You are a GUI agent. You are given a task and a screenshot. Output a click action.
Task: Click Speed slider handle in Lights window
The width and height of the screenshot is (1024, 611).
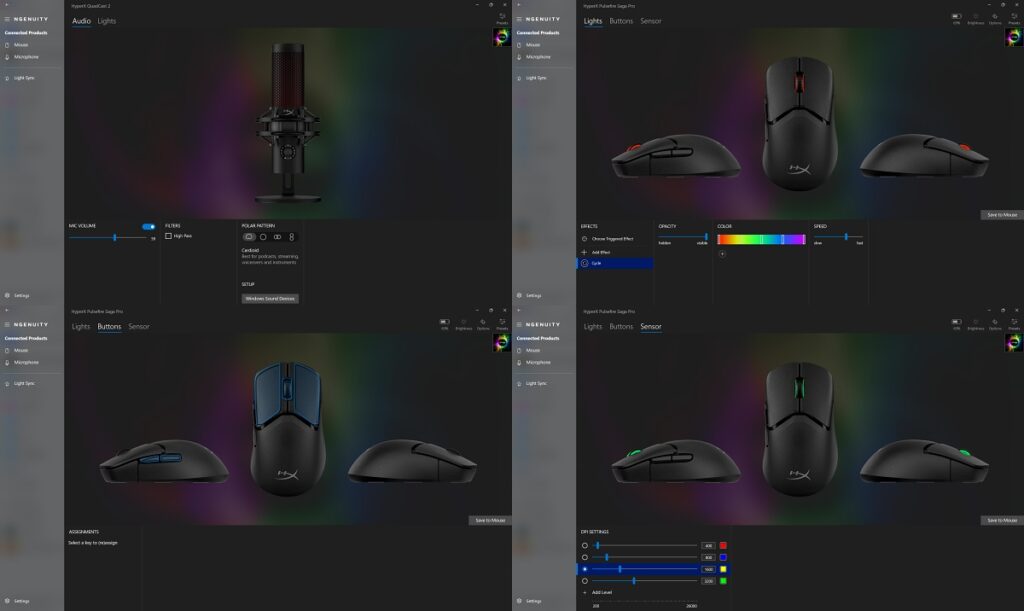tap(846, 237)
